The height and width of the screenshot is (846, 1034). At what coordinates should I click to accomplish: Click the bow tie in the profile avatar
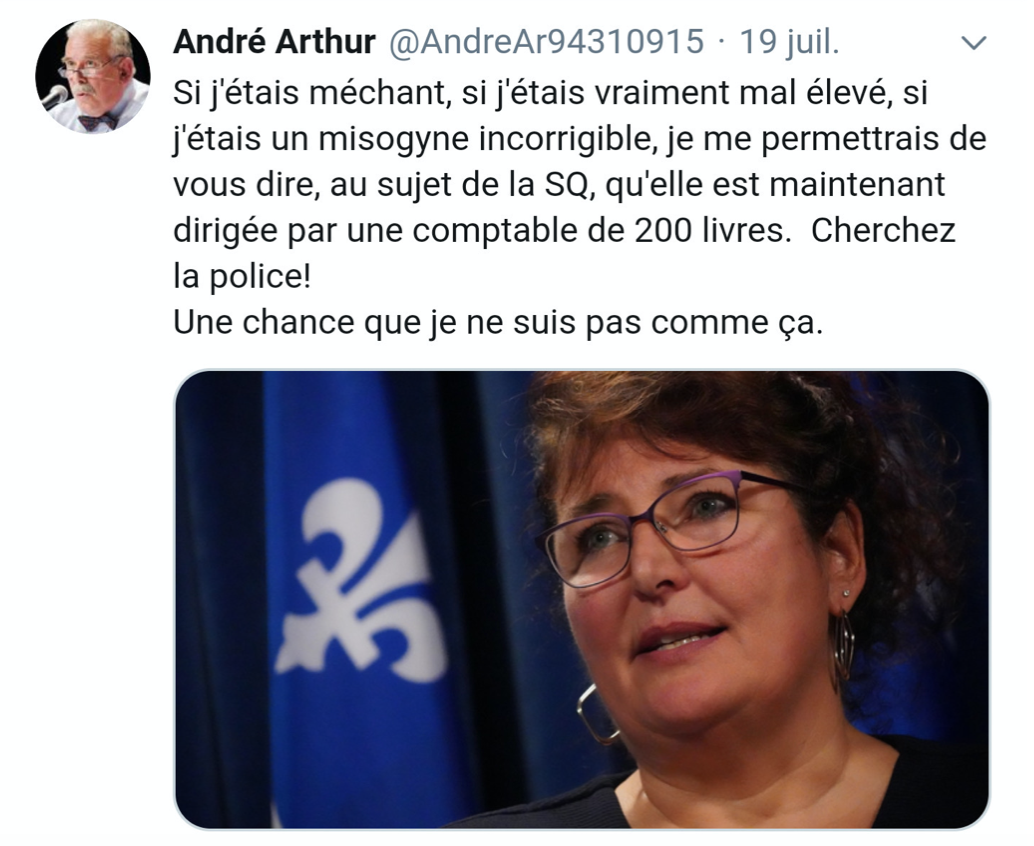point(97,122)
